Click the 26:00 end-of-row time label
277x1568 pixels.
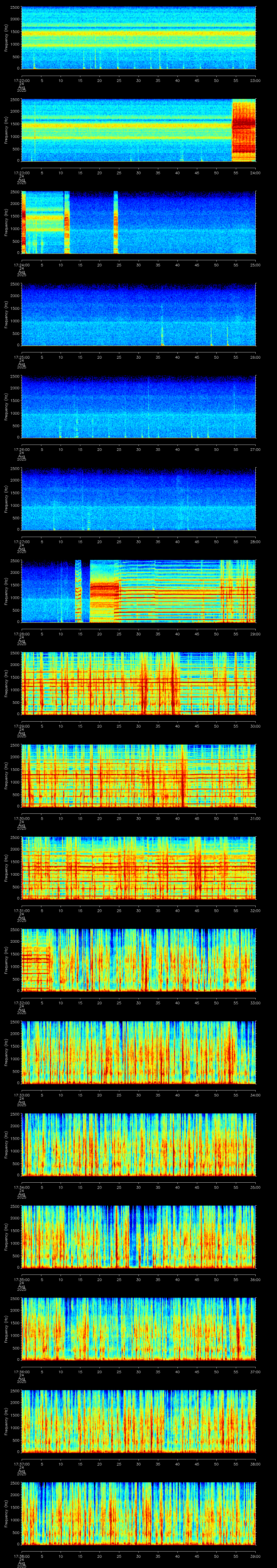(255, 357)
